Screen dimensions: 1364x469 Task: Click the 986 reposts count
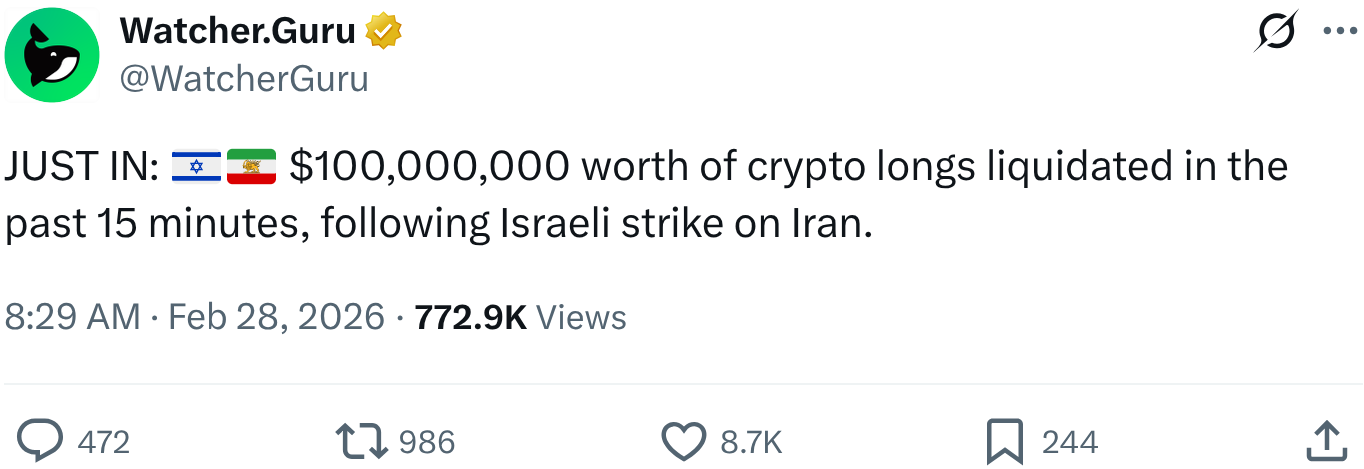tap(427, 442)
